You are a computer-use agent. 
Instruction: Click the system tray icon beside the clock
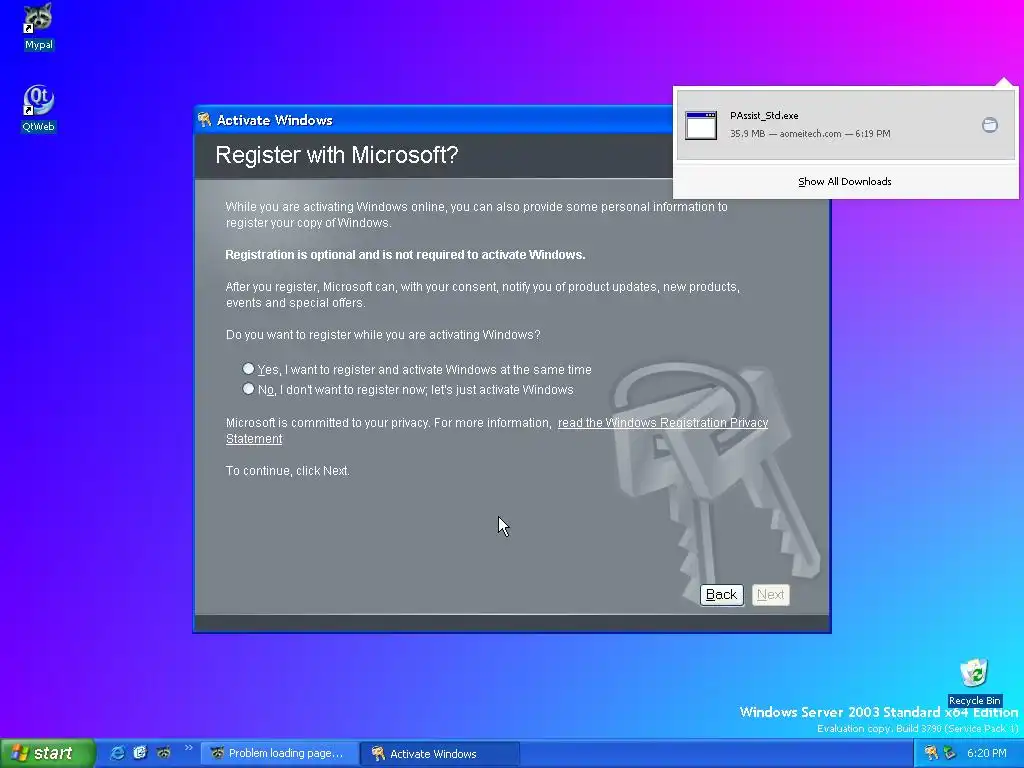(x=950, y=753)
